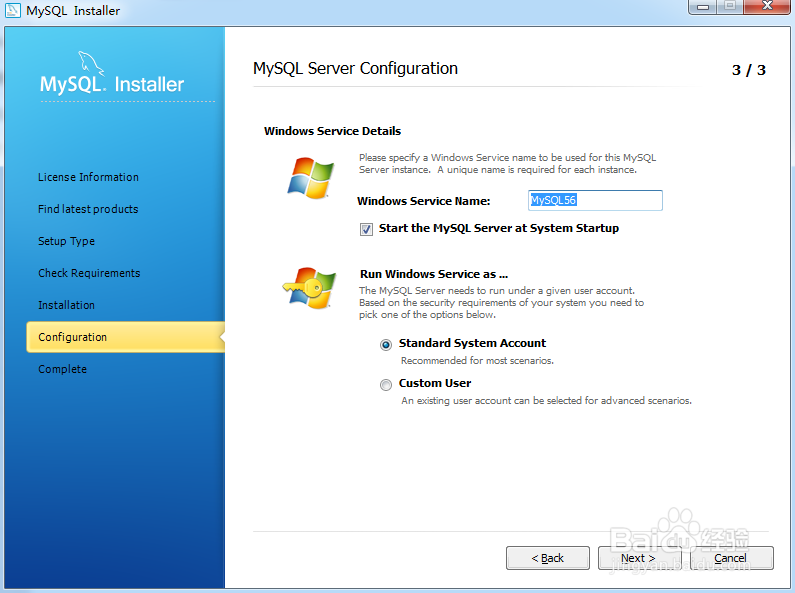Viewport: 795px width, 593px height.
Task: Open the Setup Type step
Action: [66, 241]
